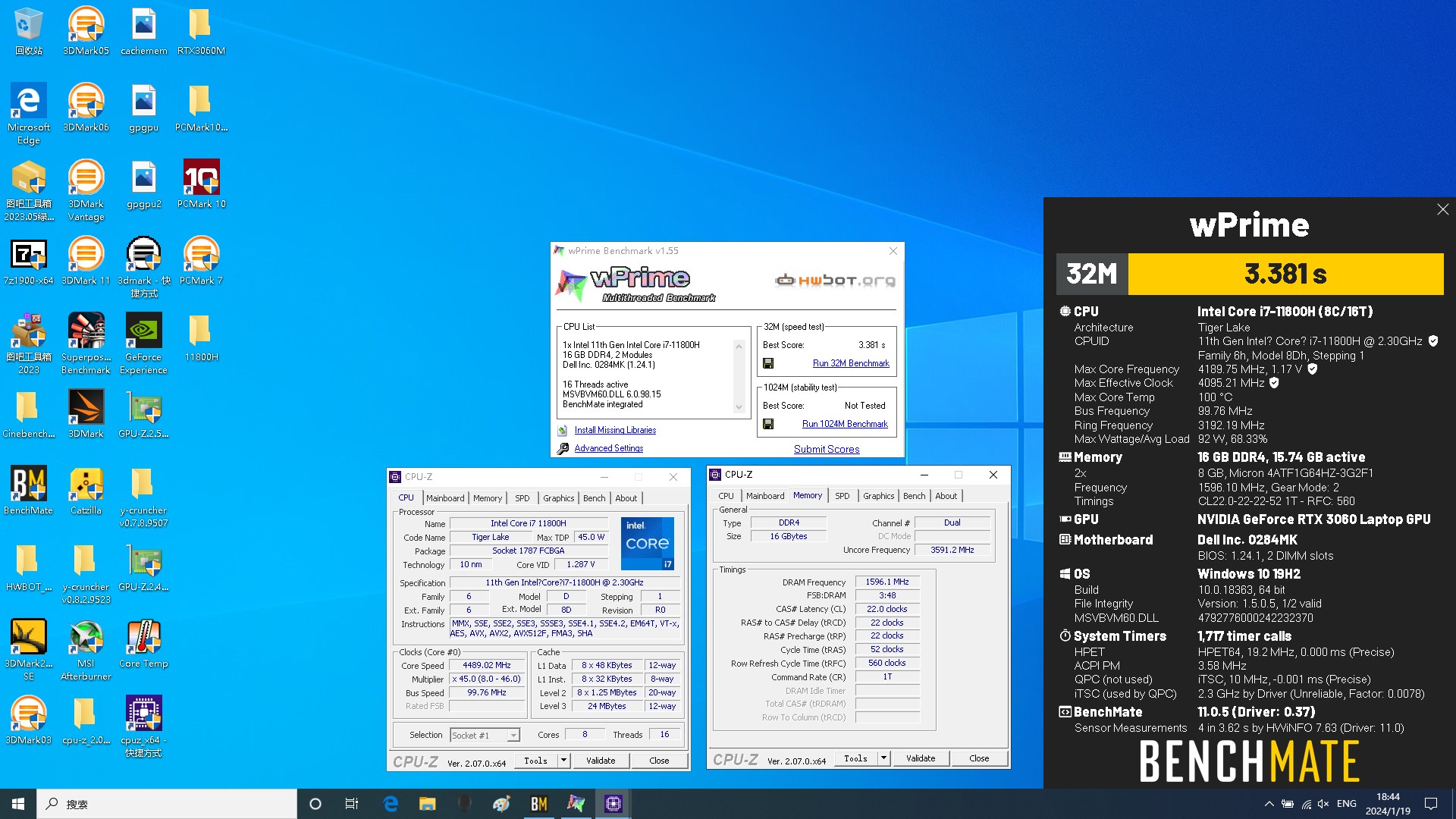Screen dimensions: 1456x819
Task: Click ENG input language indicator
Action: coord(1347,804)
